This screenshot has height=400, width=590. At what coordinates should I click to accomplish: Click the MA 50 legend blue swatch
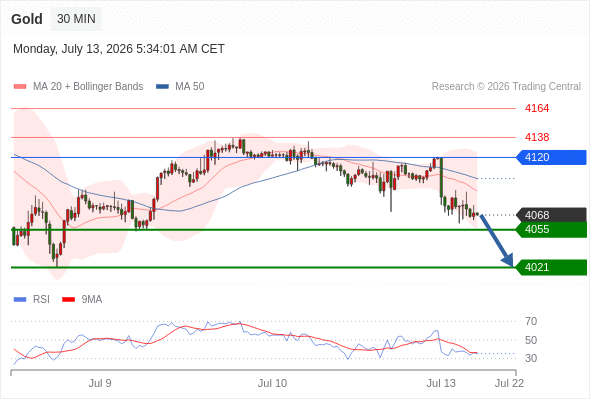click(x=163, y=87)
